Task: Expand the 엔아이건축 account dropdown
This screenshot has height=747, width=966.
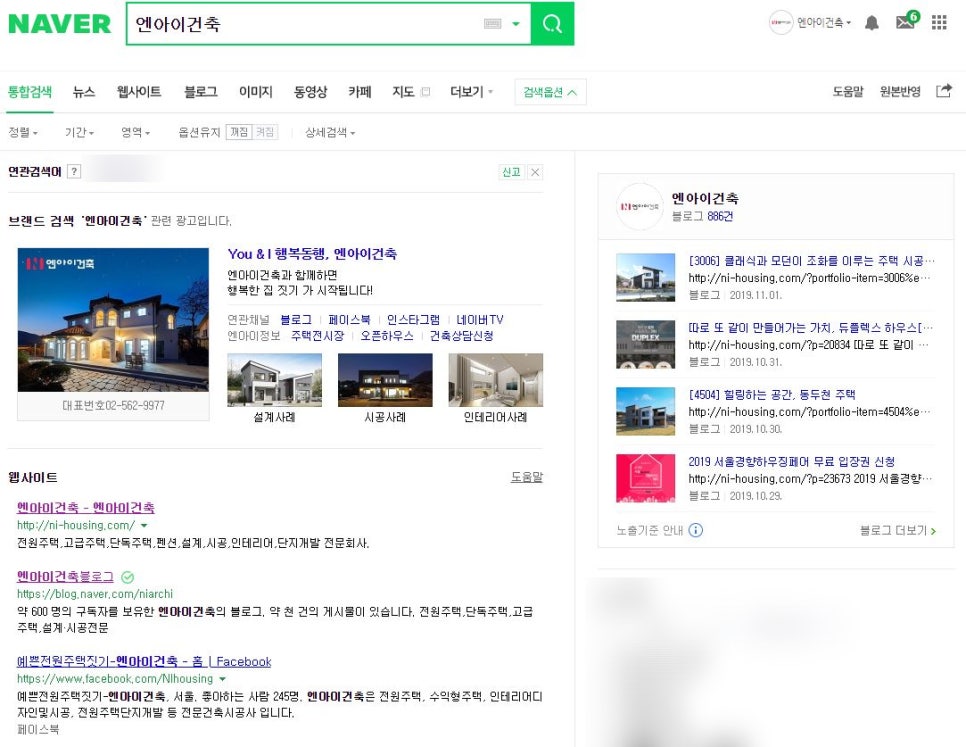Action: [x=824, y=23]
